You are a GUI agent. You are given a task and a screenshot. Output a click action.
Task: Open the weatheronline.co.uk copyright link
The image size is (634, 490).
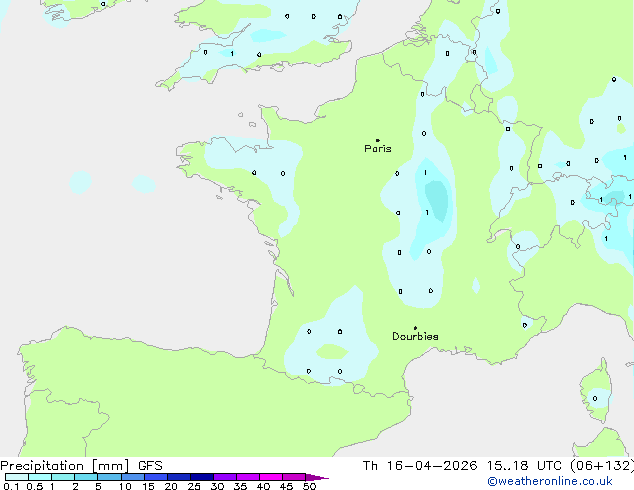550,481
